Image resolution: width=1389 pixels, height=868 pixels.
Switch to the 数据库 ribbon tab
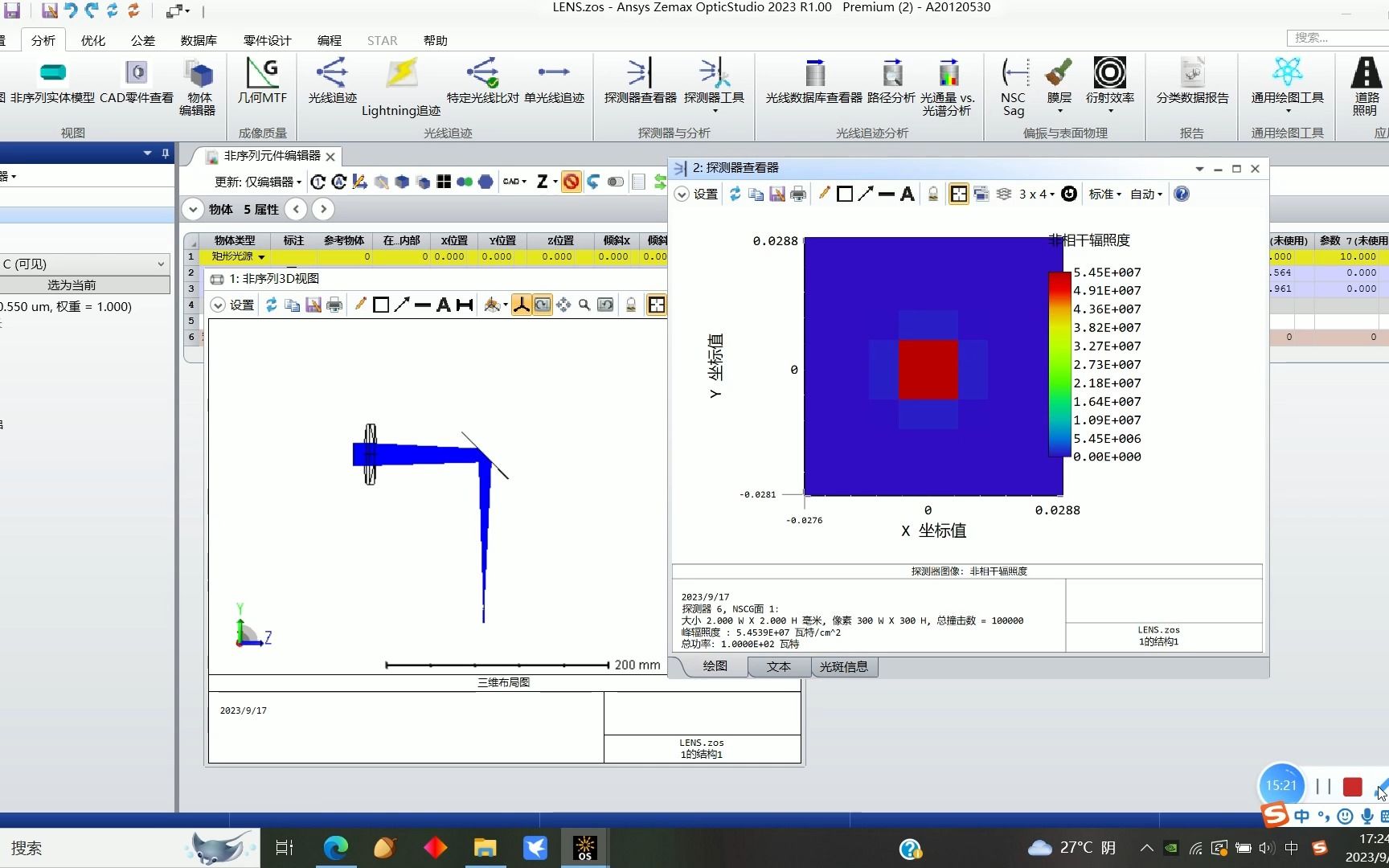199,40
